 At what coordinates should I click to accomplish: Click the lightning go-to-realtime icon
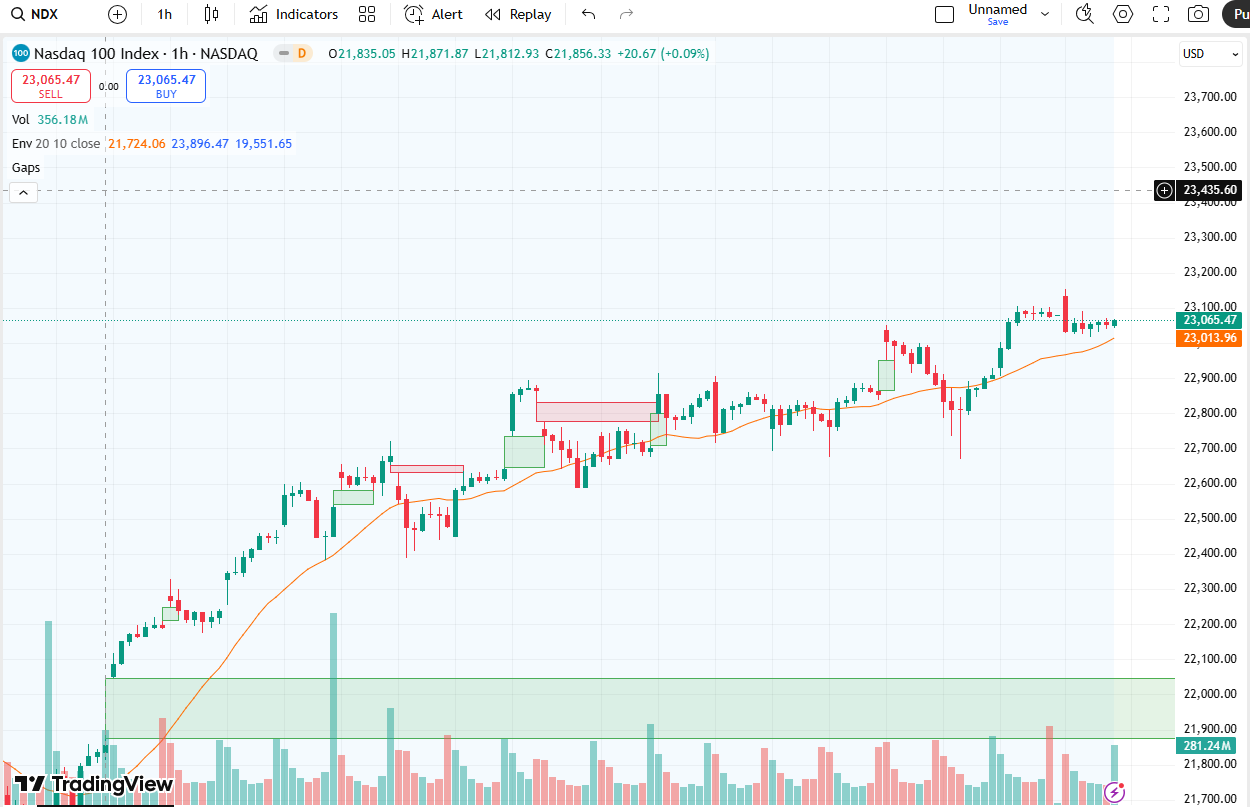click(x=1114, y=793)
